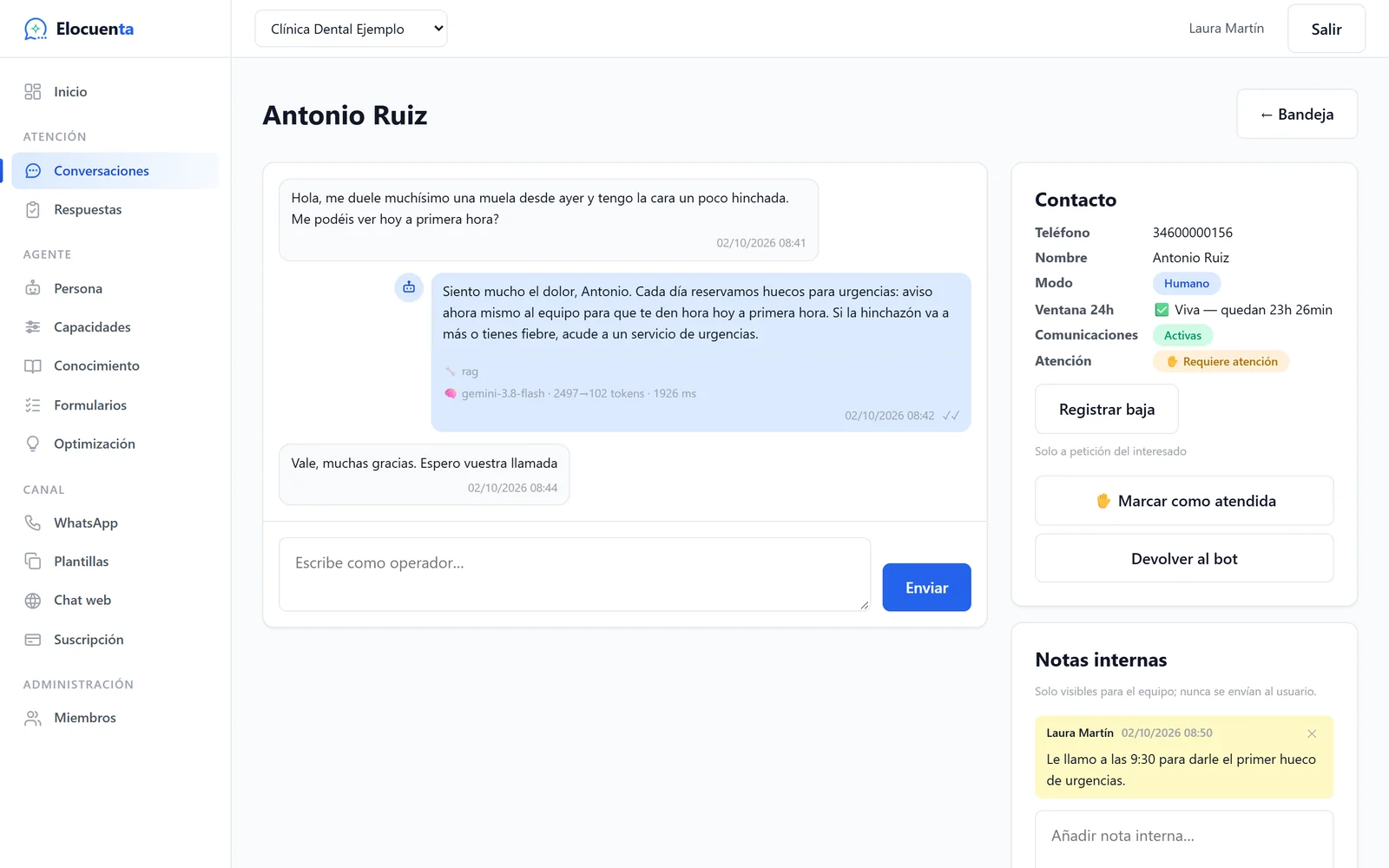Open Inicio via its grid icon

click(x=33, y=92)
